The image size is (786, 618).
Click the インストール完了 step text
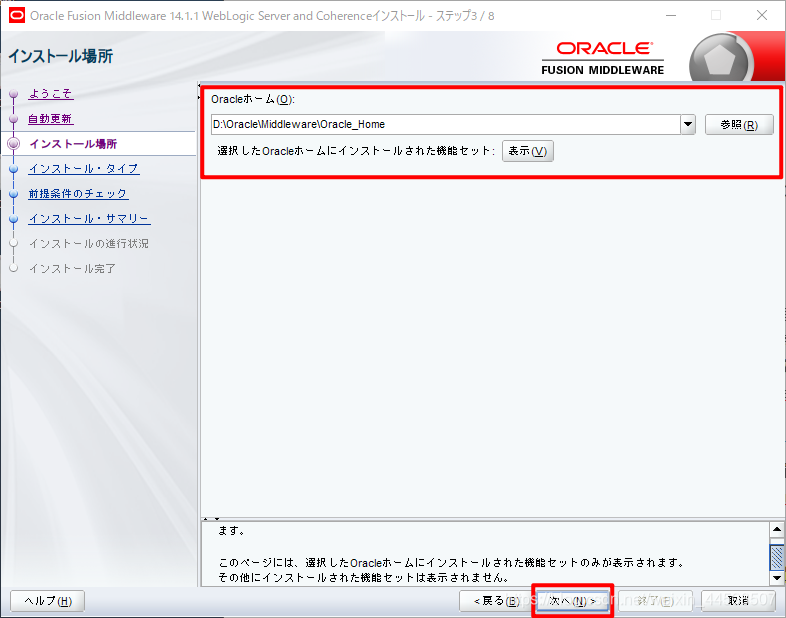[72, 269]
